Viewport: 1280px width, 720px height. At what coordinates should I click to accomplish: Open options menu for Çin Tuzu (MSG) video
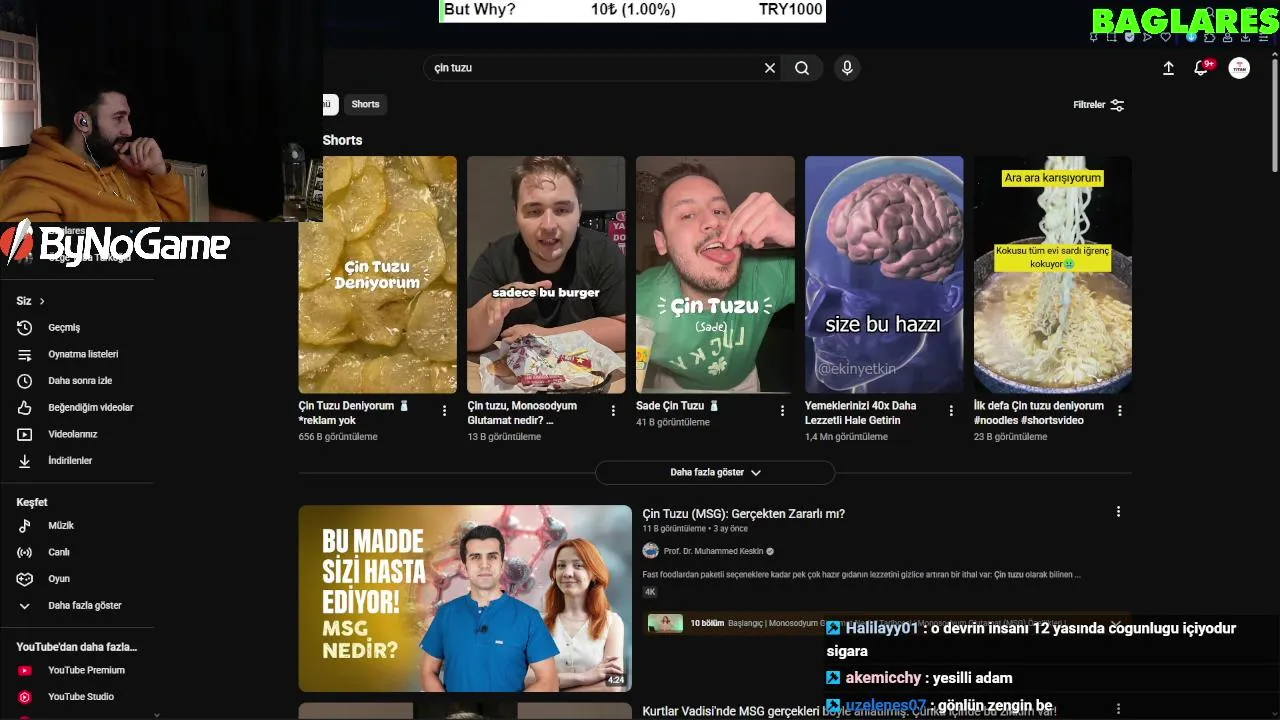[x=1118, y=512]
